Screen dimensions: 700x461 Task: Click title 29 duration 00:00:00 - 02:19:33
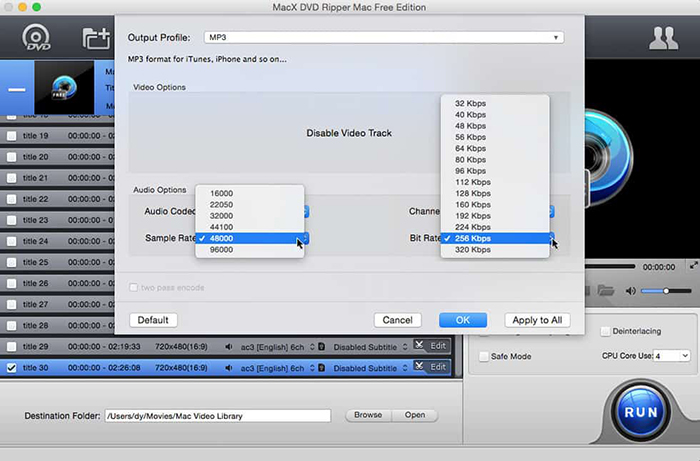coord(104,347)
